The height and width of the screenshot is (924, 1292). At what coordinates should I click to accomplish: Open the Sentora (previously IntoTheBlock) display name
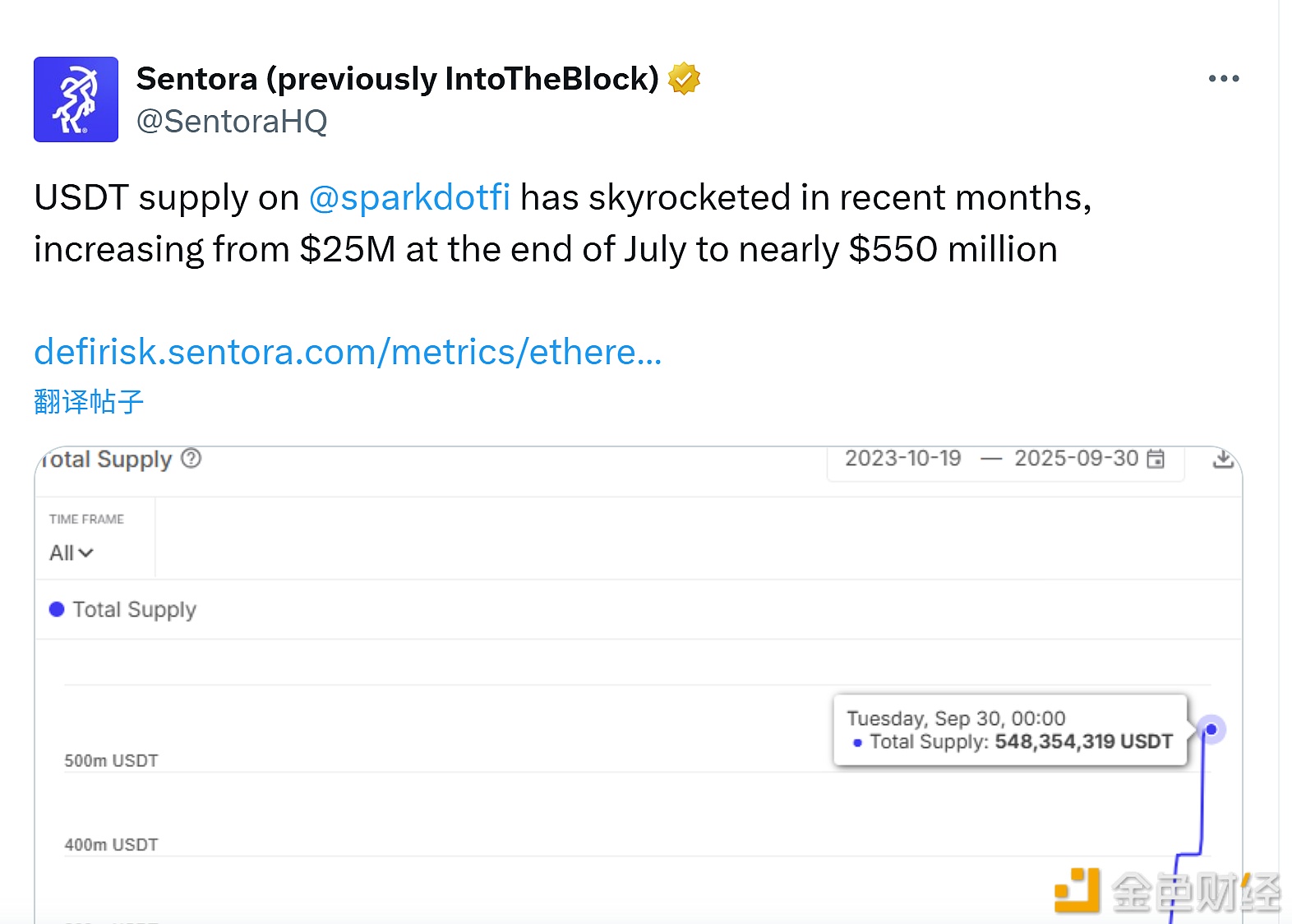click(398, 79)
